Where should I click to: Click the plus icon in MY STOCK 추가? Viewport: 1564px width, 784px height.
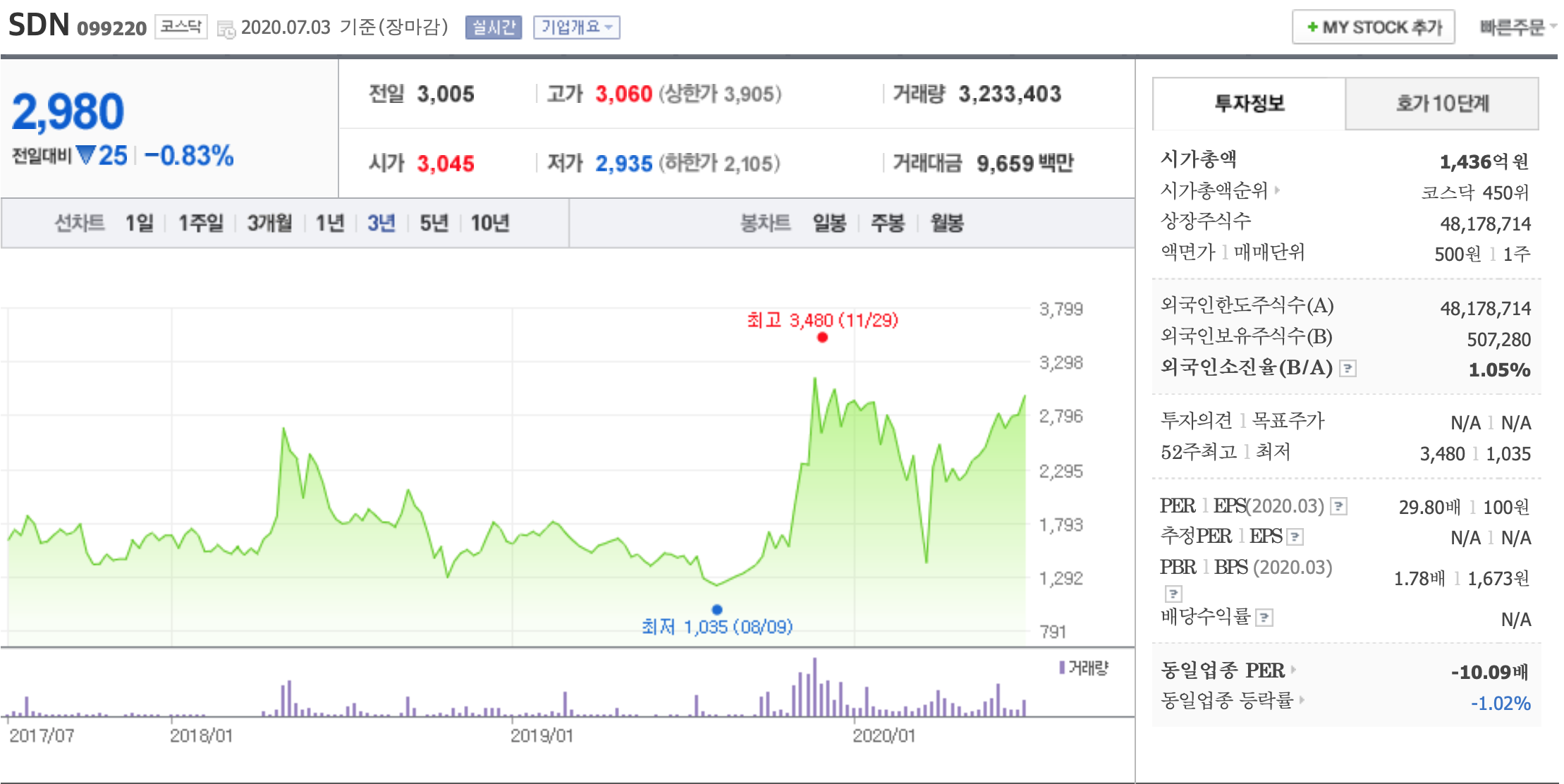[1312, 27]
